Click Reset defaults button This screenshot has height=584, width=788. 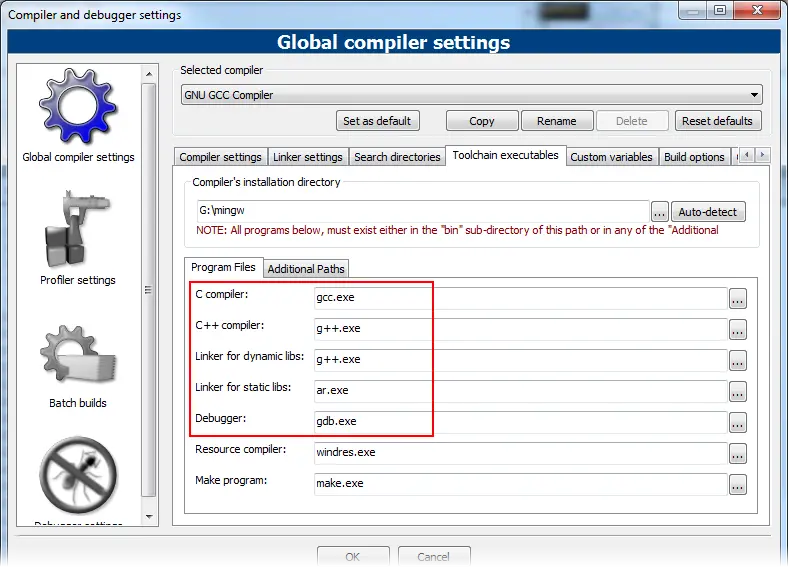click(717, 121)
